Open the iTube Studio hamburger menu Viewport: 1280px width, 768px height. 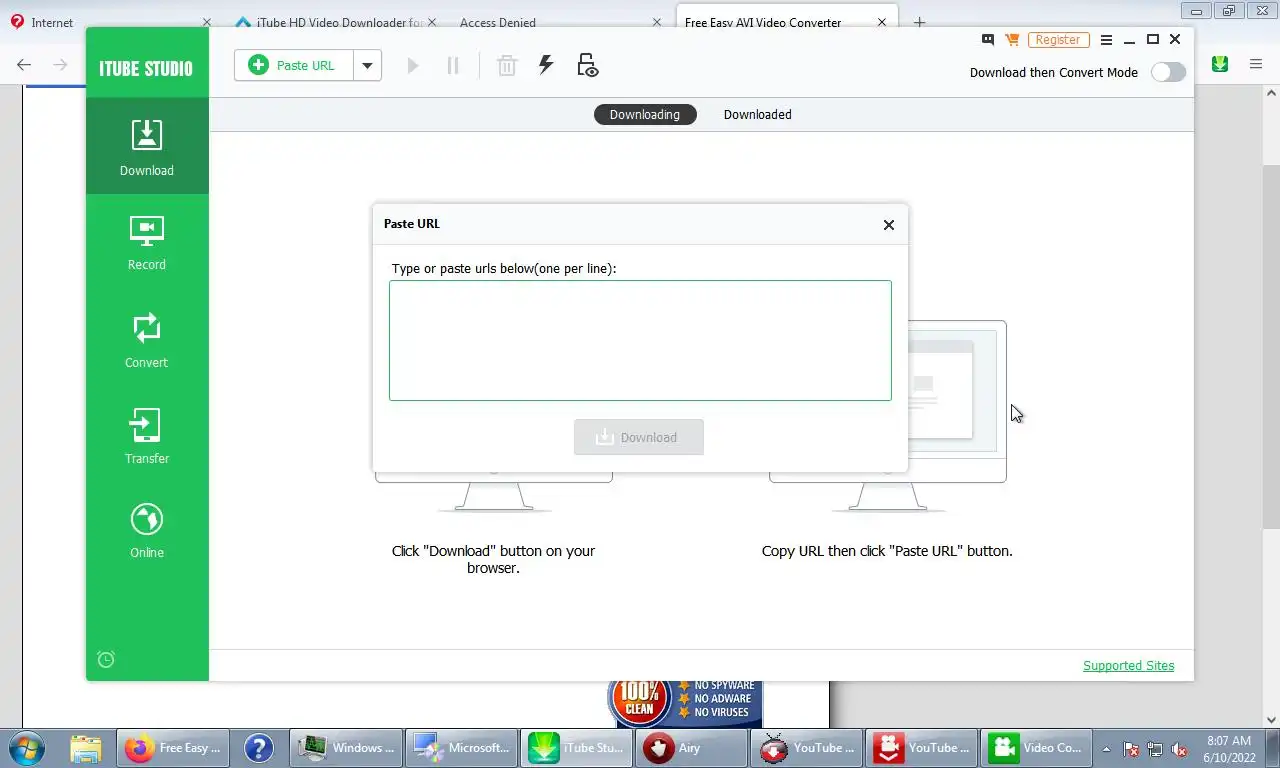pyautogui.click(x=1106, y=40)
